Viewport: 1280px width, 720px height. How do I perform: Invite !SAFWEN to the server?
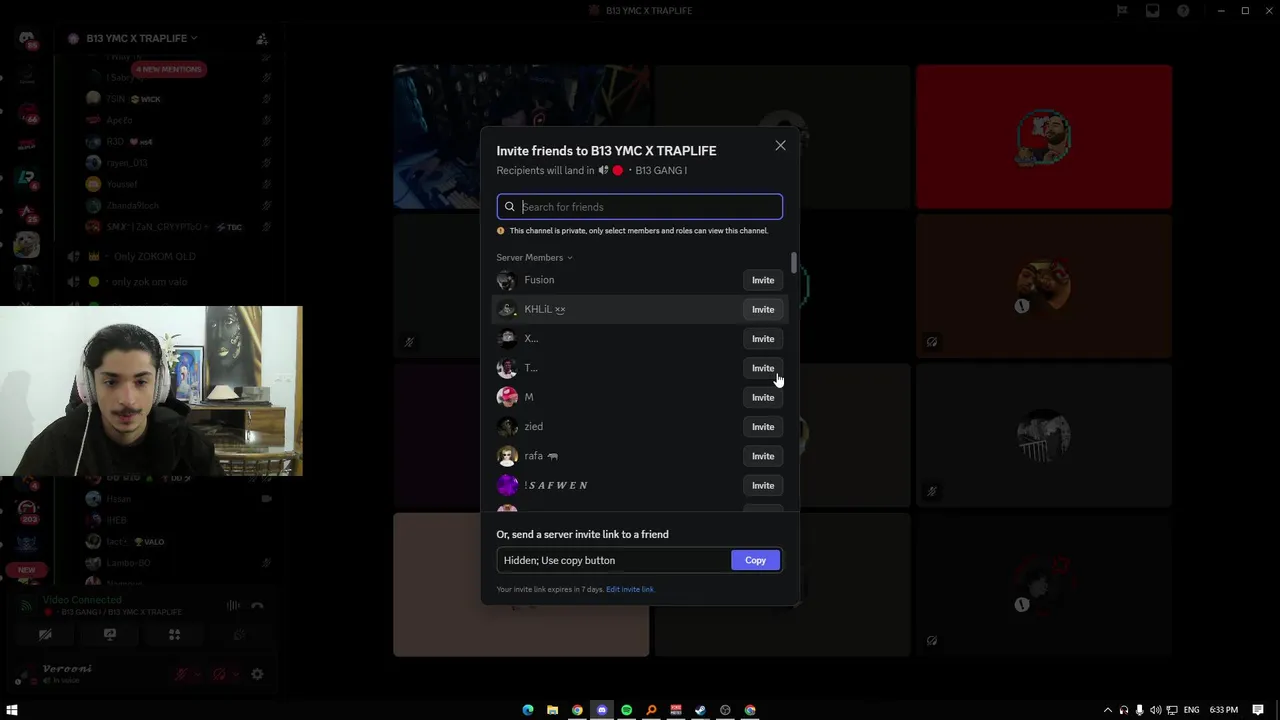[x=763, y=485]
